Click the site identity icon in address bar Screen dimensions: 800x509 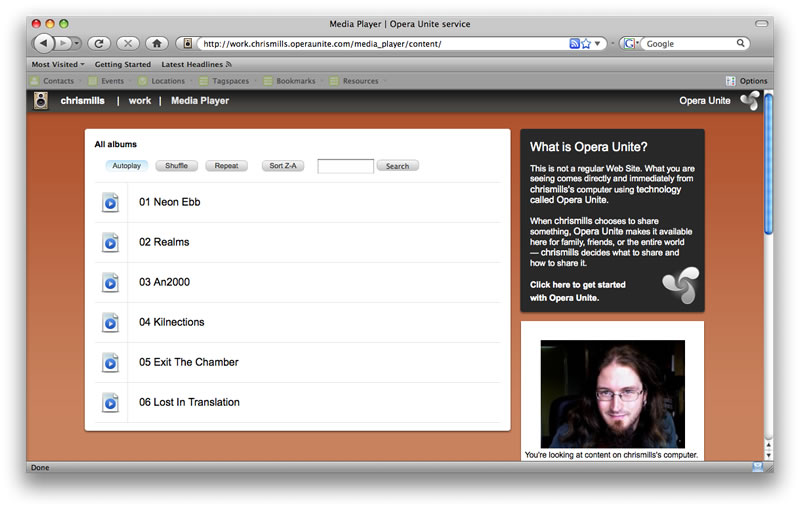coord(188,43)
